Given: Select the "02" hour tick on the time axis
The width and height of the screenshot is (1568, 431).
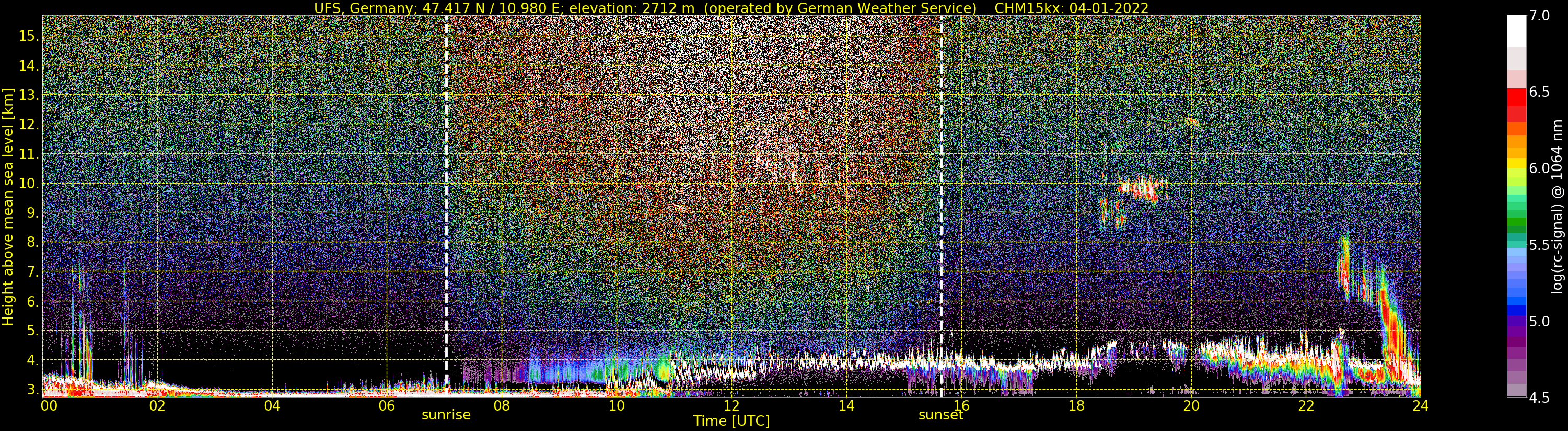Looking at the screenshot, I should (x=157, y=405).
